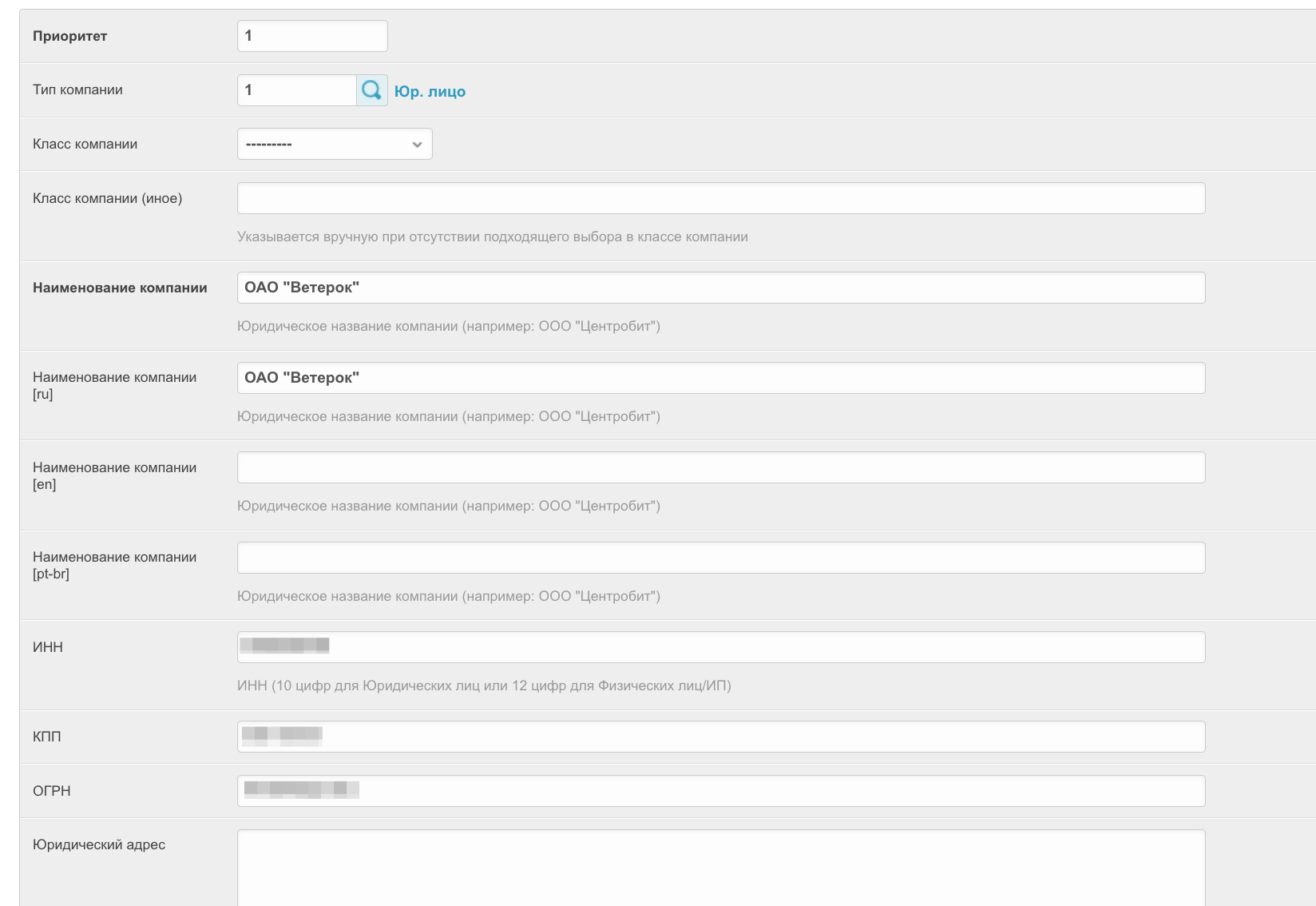
Task: Click the Приоритет field label
Action: coord(69,36)
